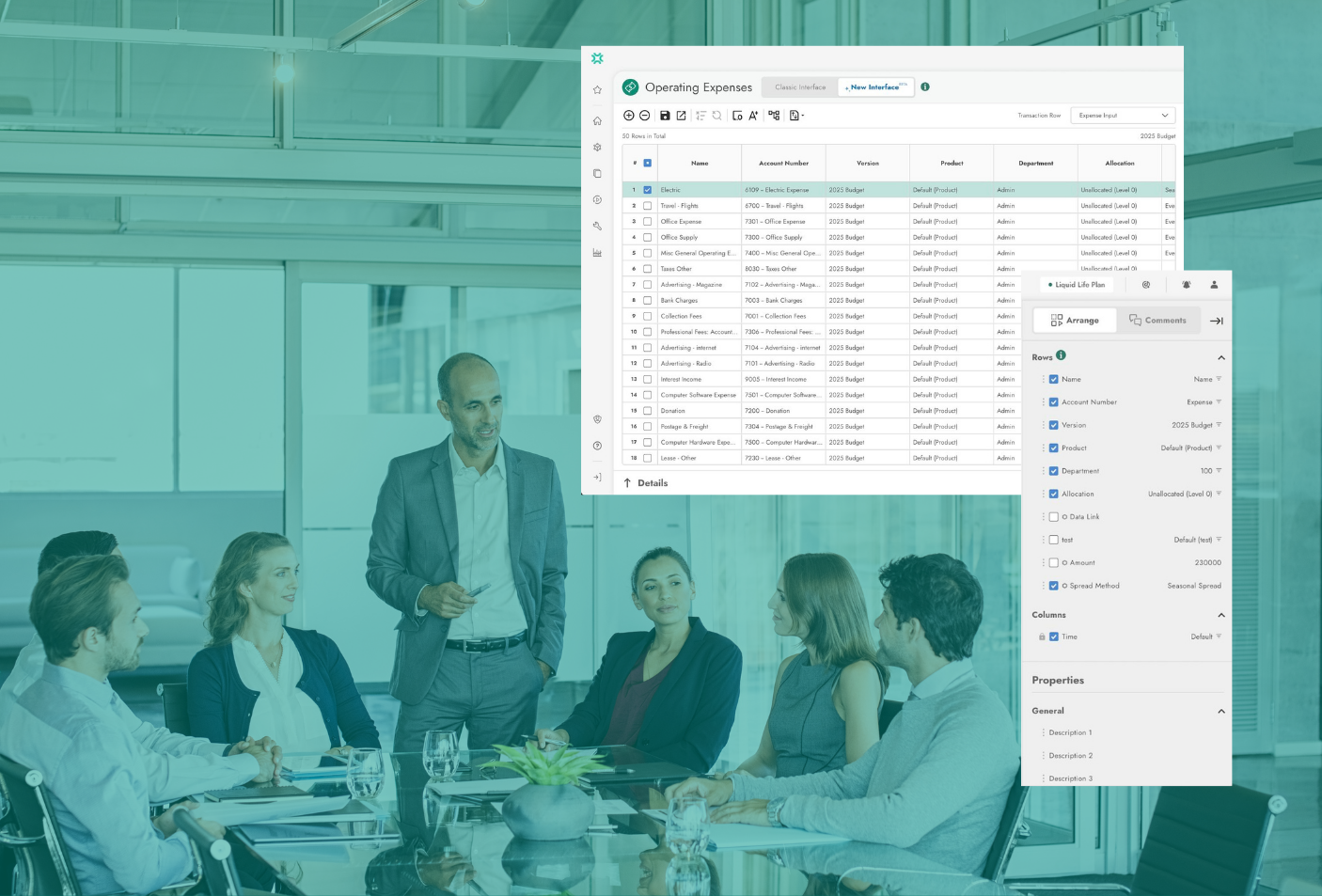Switch to the Comments tab

click(1158, 320)
